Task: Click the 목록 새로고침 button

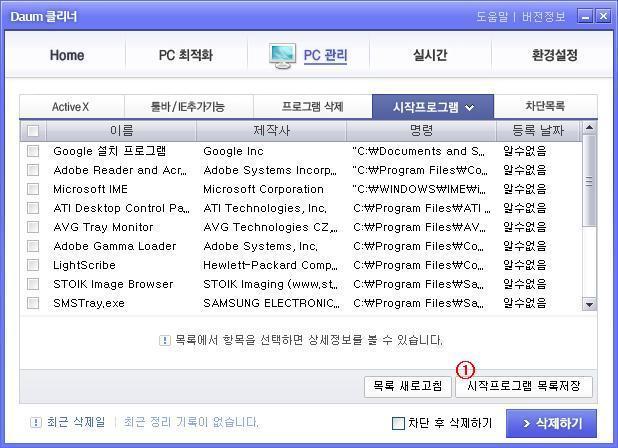Action: click(408, 386)
